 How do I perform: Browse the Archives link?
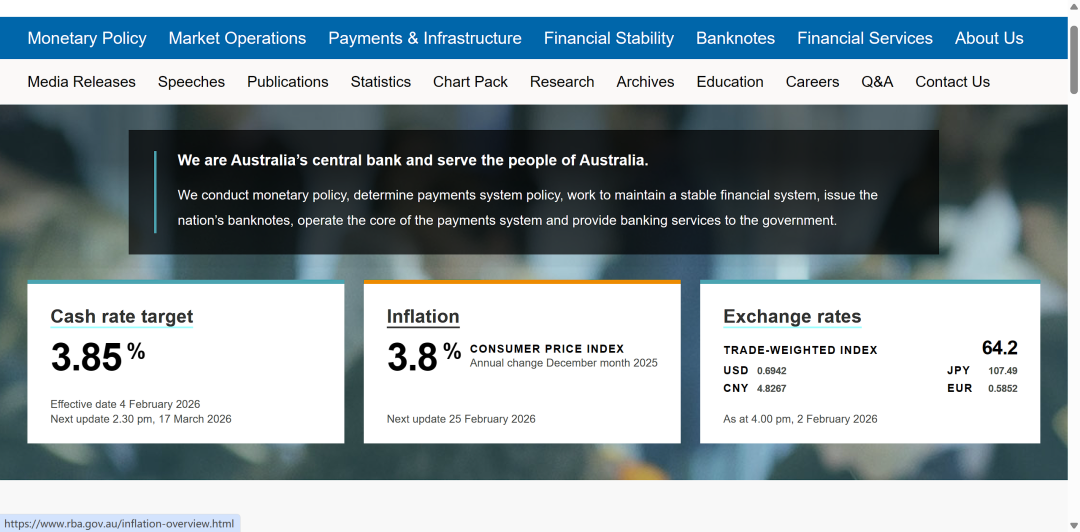(x=645, y=82)
